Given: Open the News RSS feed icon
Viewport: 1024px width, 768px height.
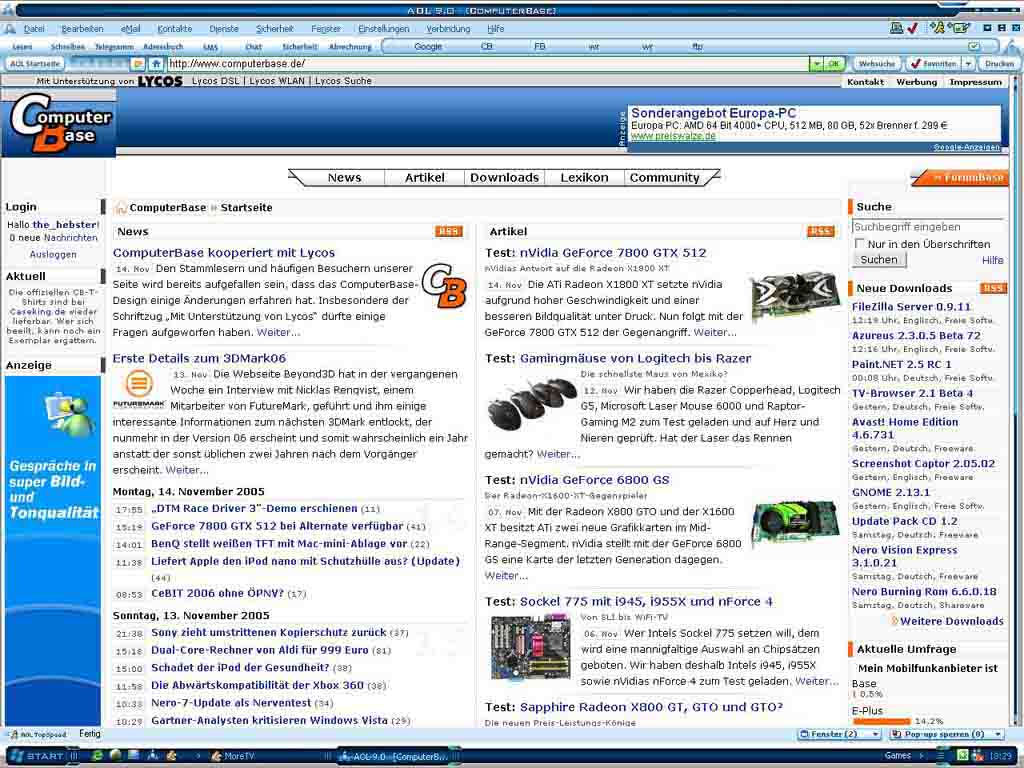Looking at the screenshot, I should tap(449, 231).
